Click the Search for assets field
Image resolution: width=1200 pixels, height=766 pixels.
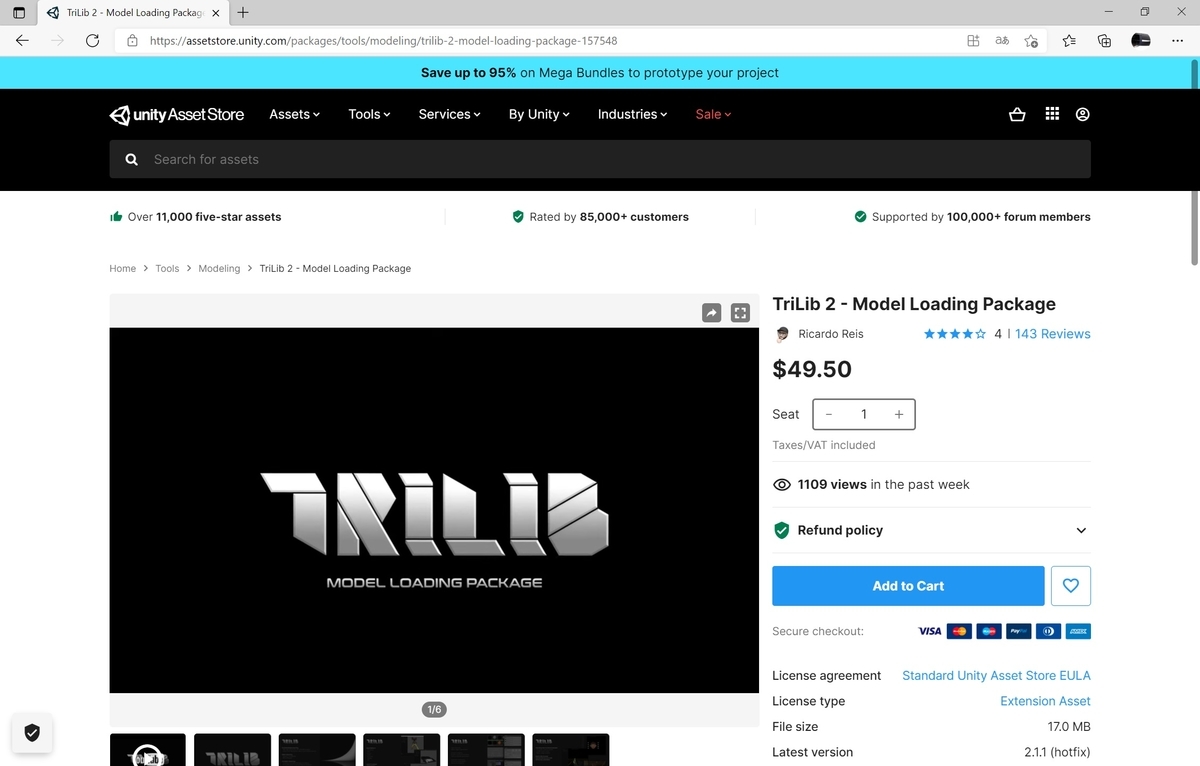(600, 159)
